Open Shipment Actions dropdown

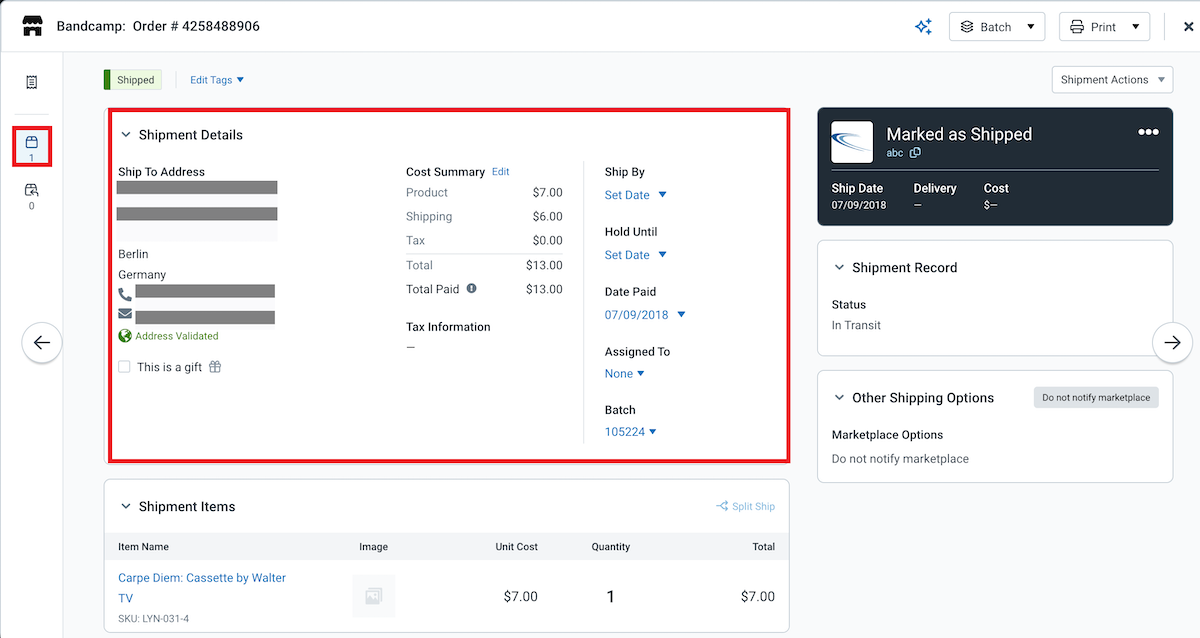tap(1112, 80)
